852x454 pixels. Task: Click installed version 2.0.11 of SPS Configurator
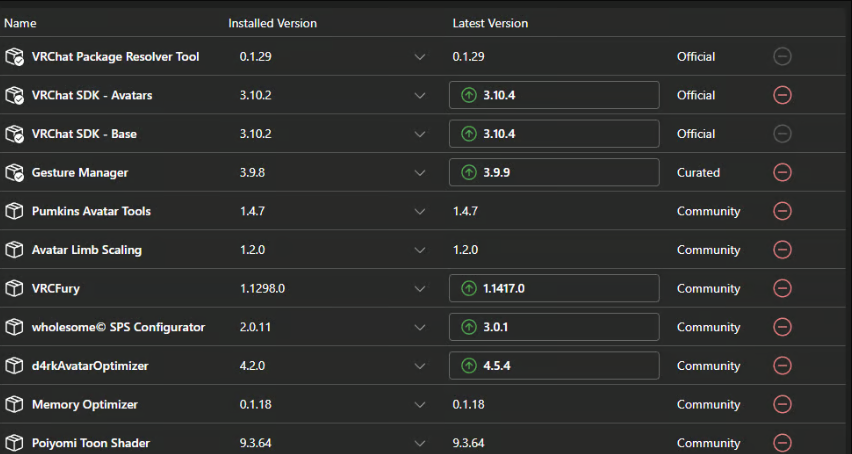pos(255,327)
